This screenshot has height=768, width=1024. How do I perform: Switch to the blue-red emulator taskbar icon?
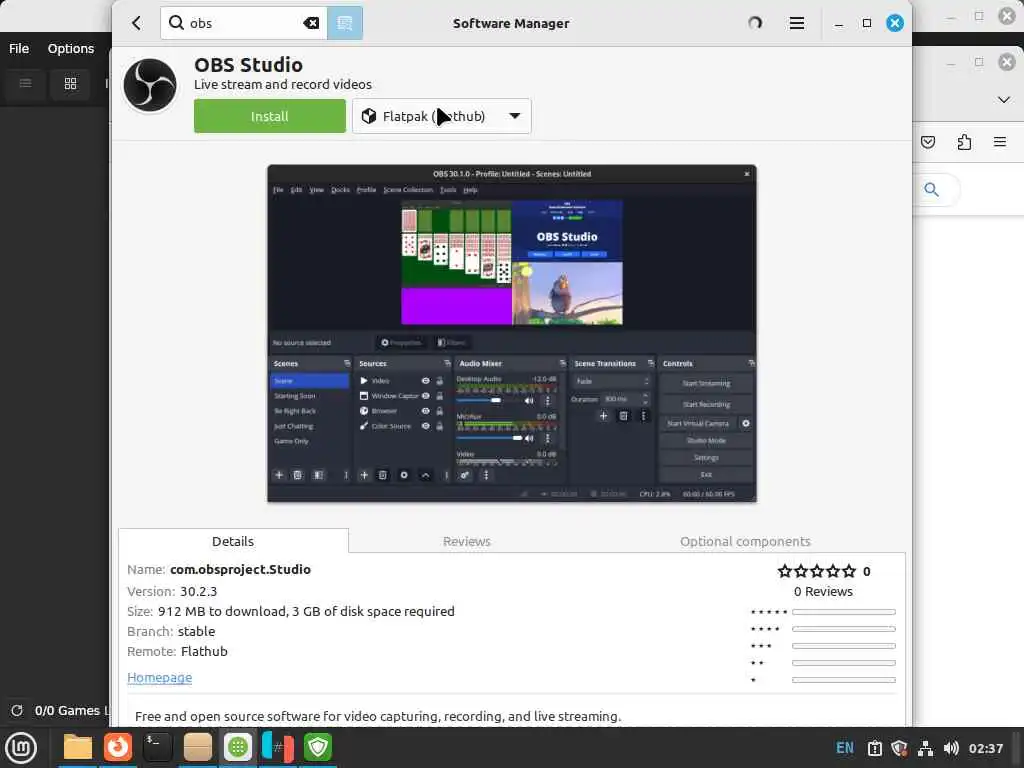pyautogui.click(x=278, y=747)
